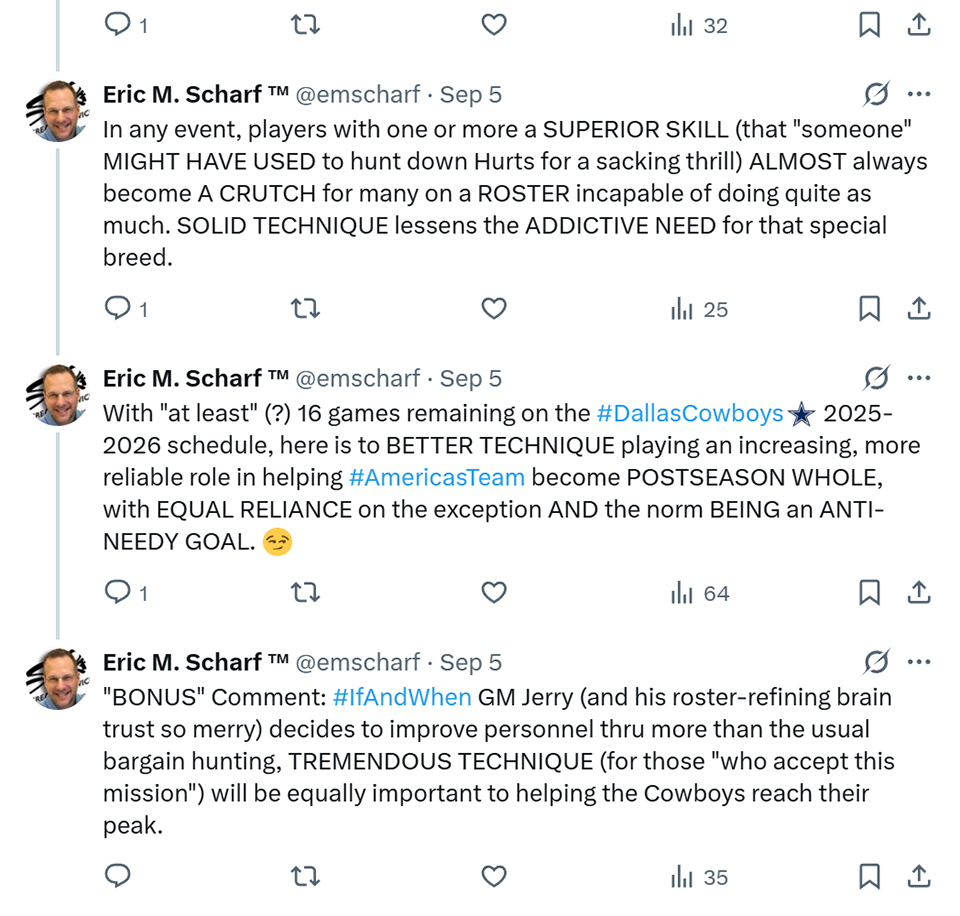
Task: Repost the SUPERIOR SKILL tweet
Action: pos(304,309)
